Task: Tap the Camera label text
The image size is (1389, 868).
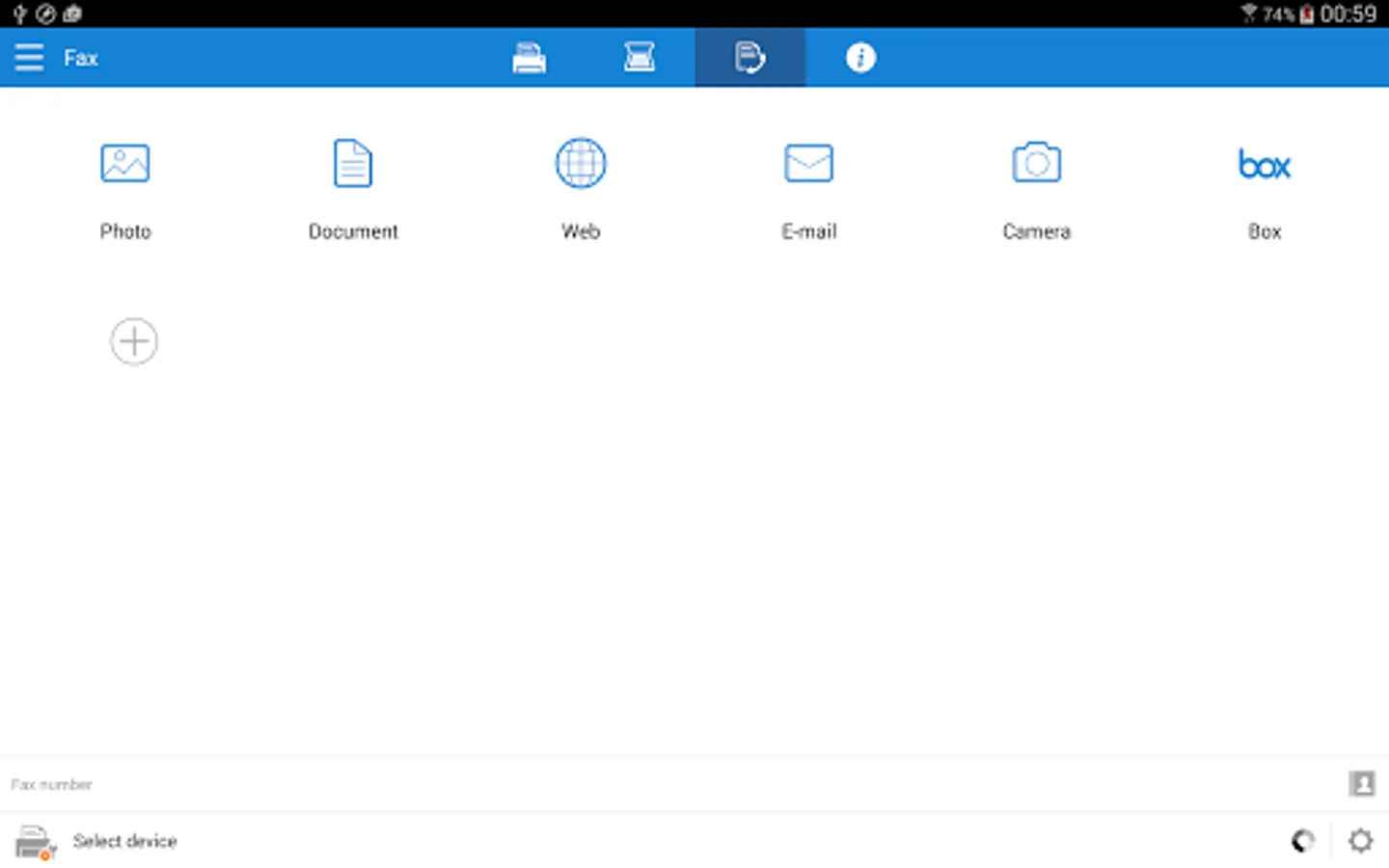Action: pos(1036,231)
